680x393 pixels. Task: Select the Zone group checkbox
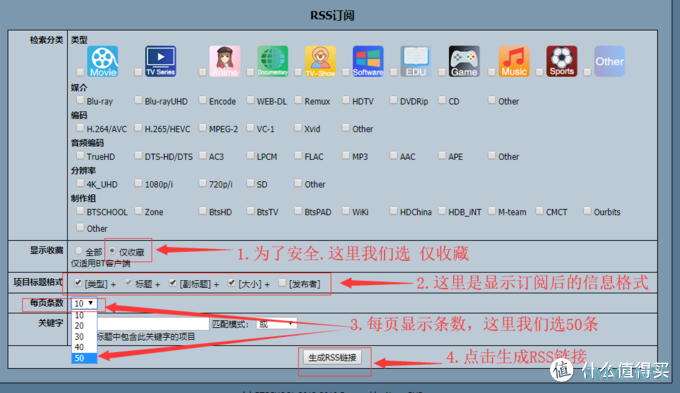[x=138, y=211]
